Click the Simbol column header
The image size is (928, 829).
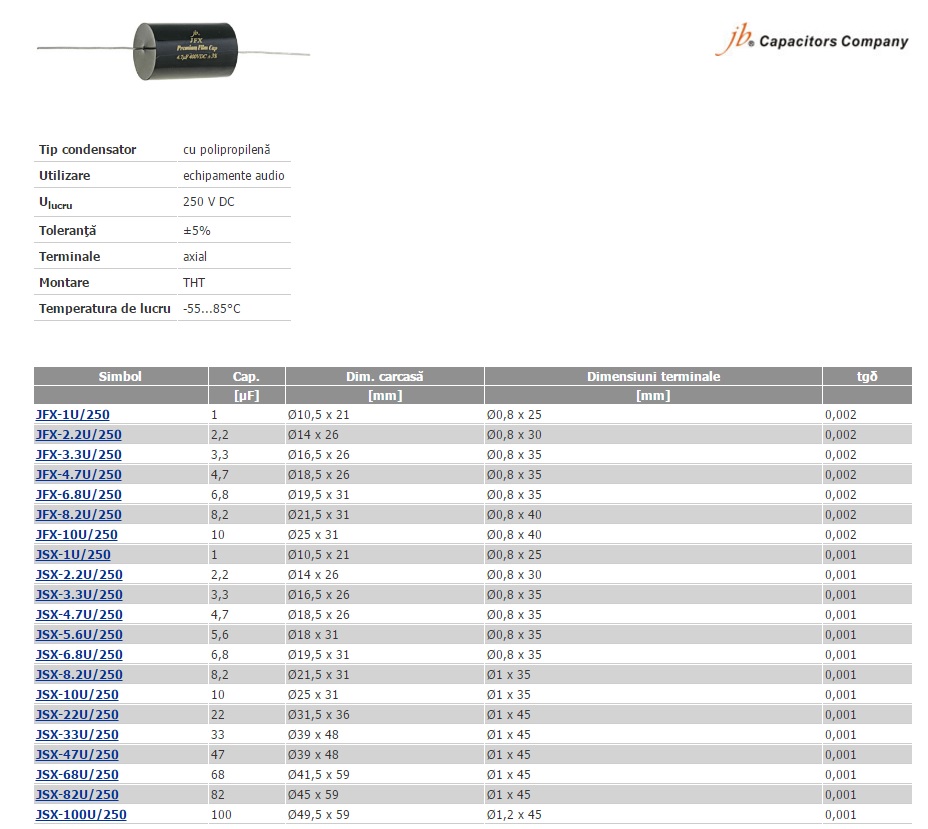click(120, 377)
